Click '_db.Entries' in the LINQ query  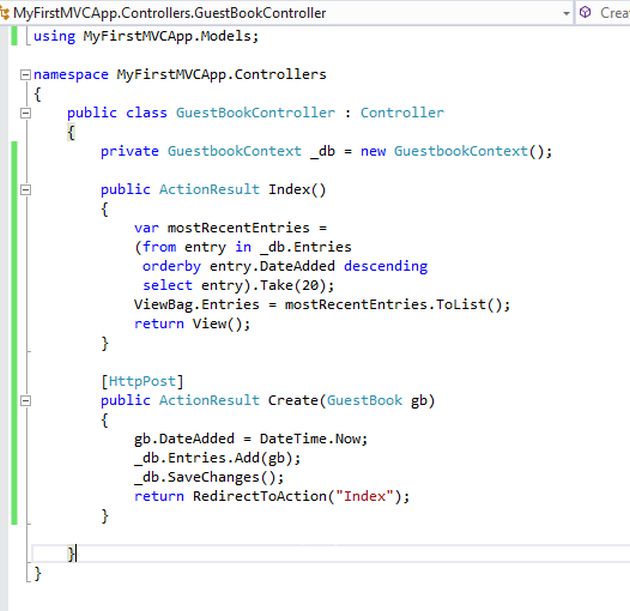point(306,247)
